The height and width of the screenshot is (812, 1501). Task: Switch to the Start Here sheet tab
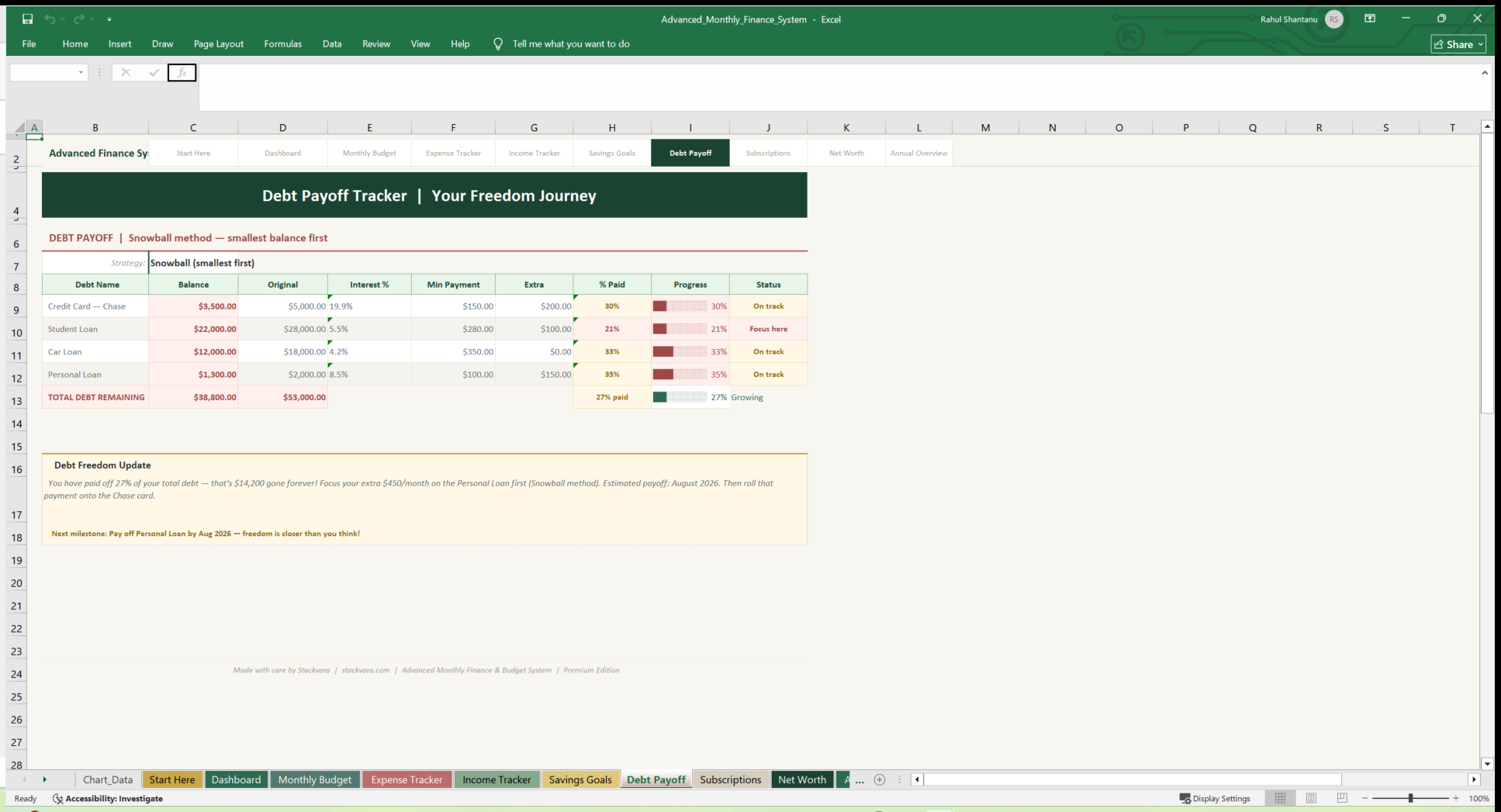click(x=172, y=779)
